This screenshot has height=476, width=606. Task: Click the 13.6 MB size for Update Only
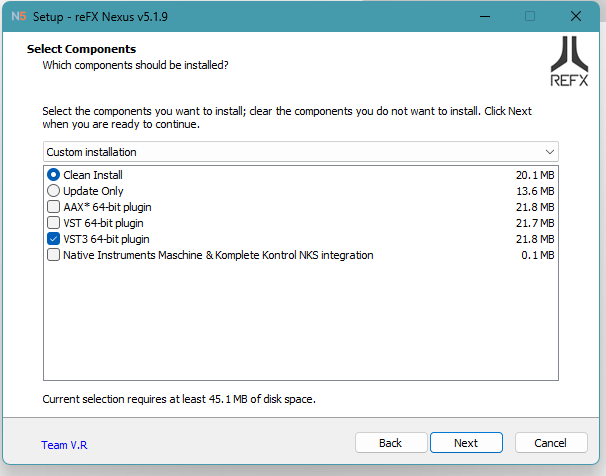tap(535, 191)
